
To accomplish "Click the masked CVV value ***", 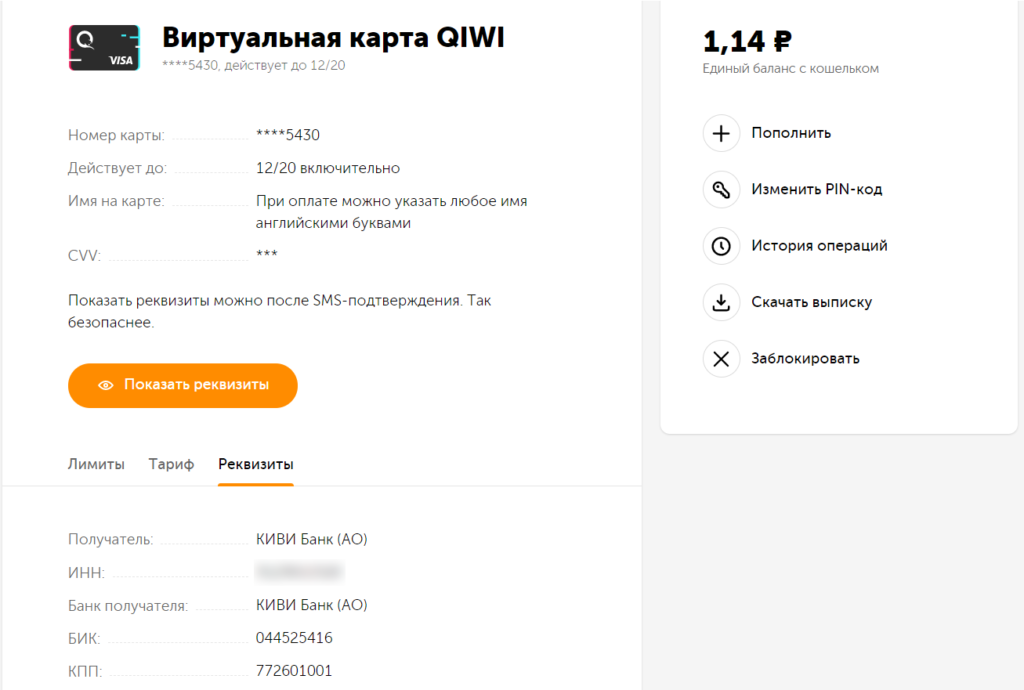I will coord(266,254).
